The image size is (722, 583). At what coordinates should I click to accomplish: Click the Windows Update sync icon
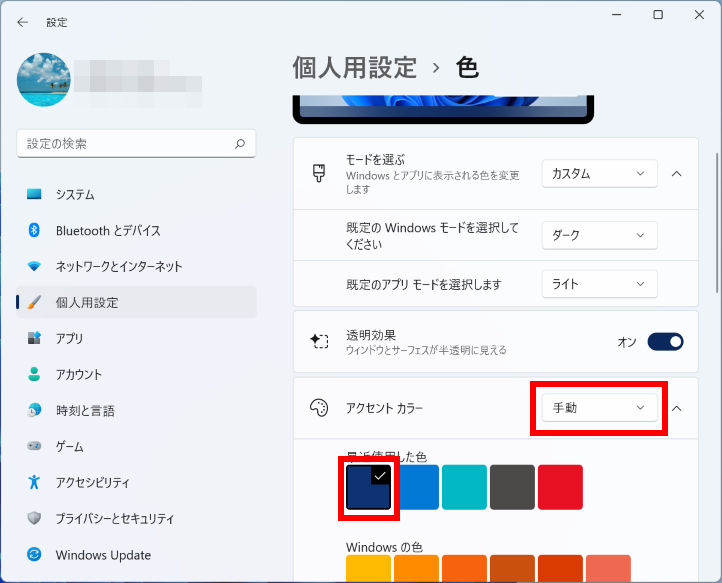tap(34, 554)
